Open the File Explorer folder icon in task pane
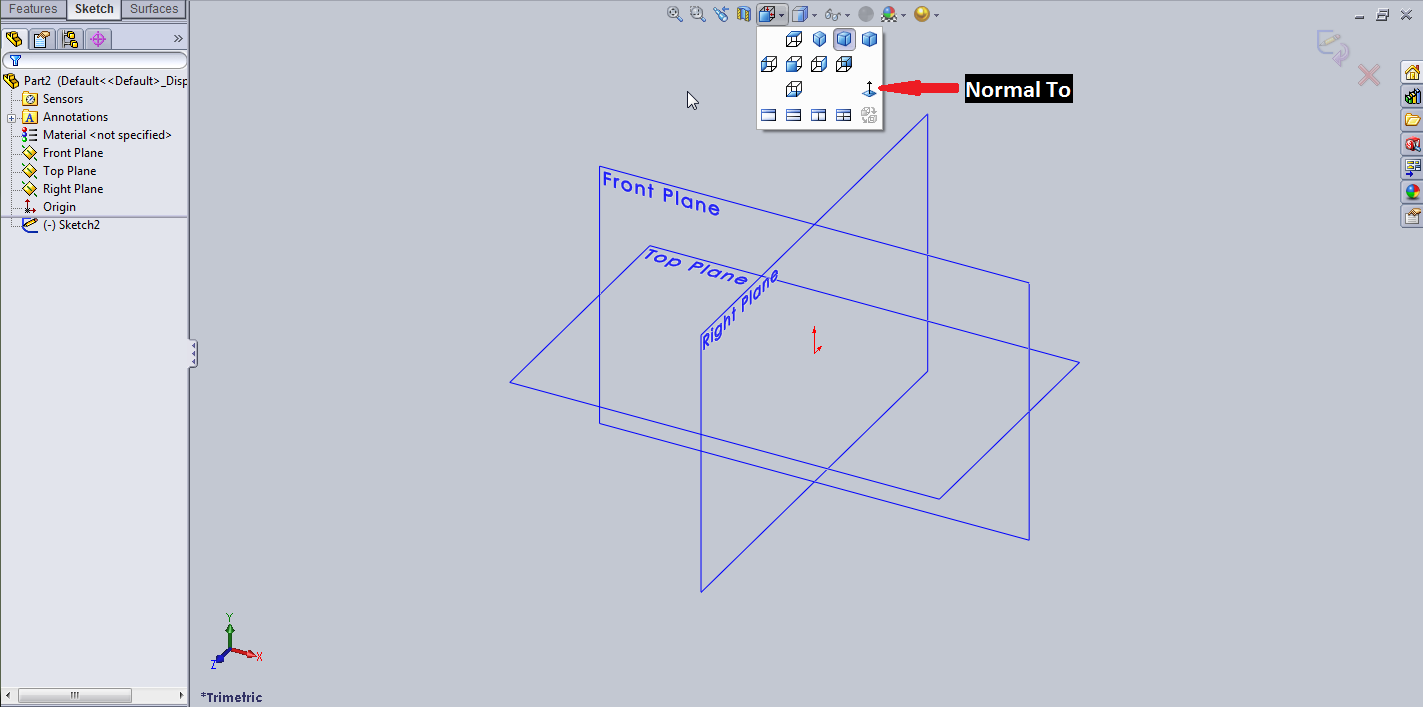Viewport: 1423px width, 707px height. [x=1410, y=121]
